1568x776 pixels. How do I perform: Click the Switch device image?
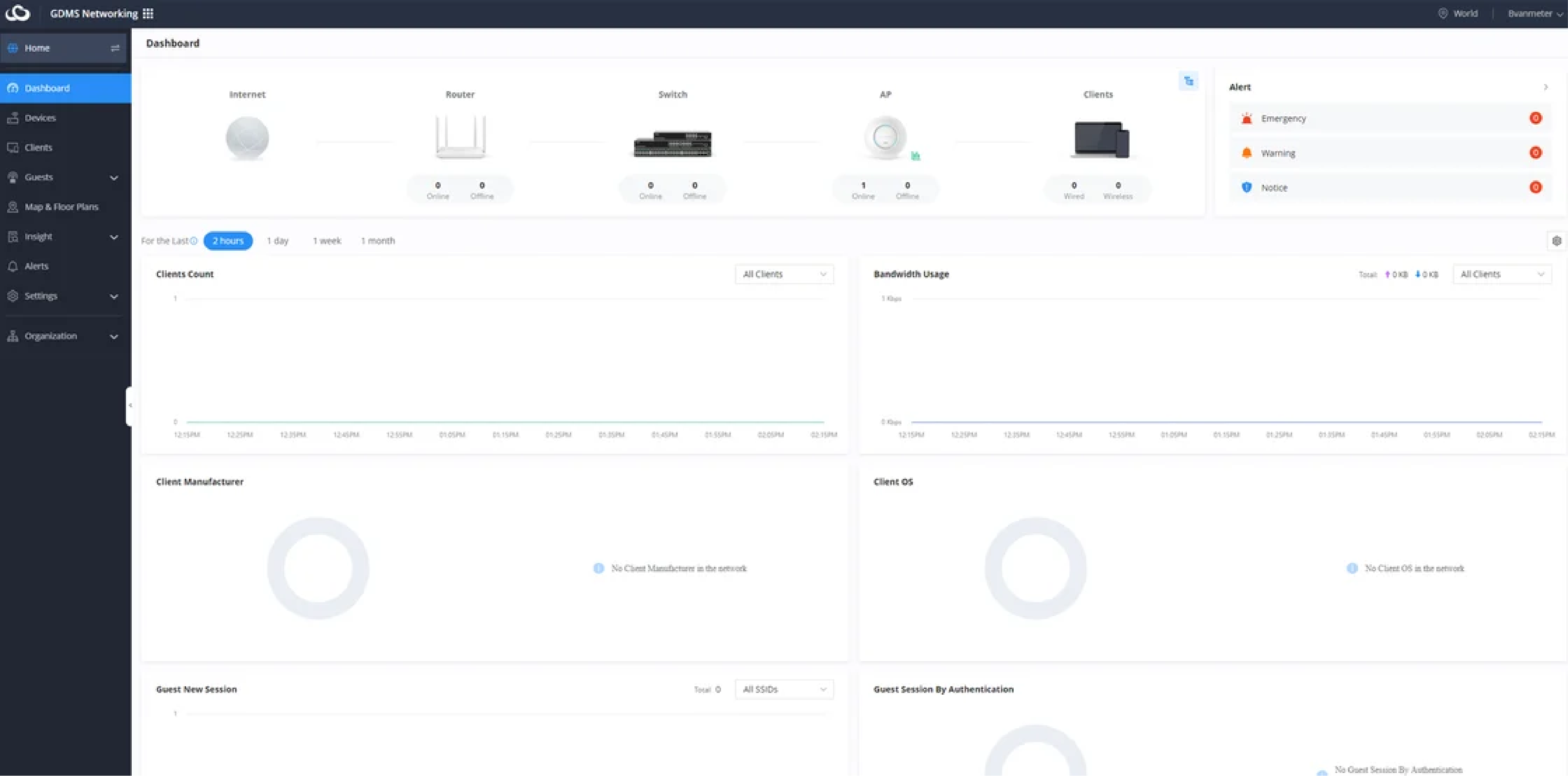pos(672,144)
